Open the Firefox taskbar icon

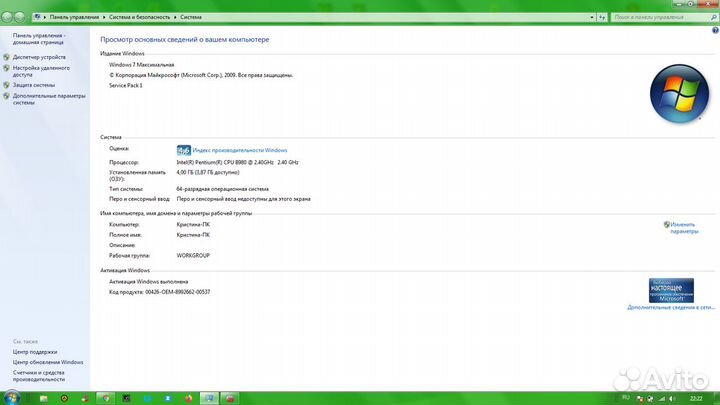click(189, 399)
